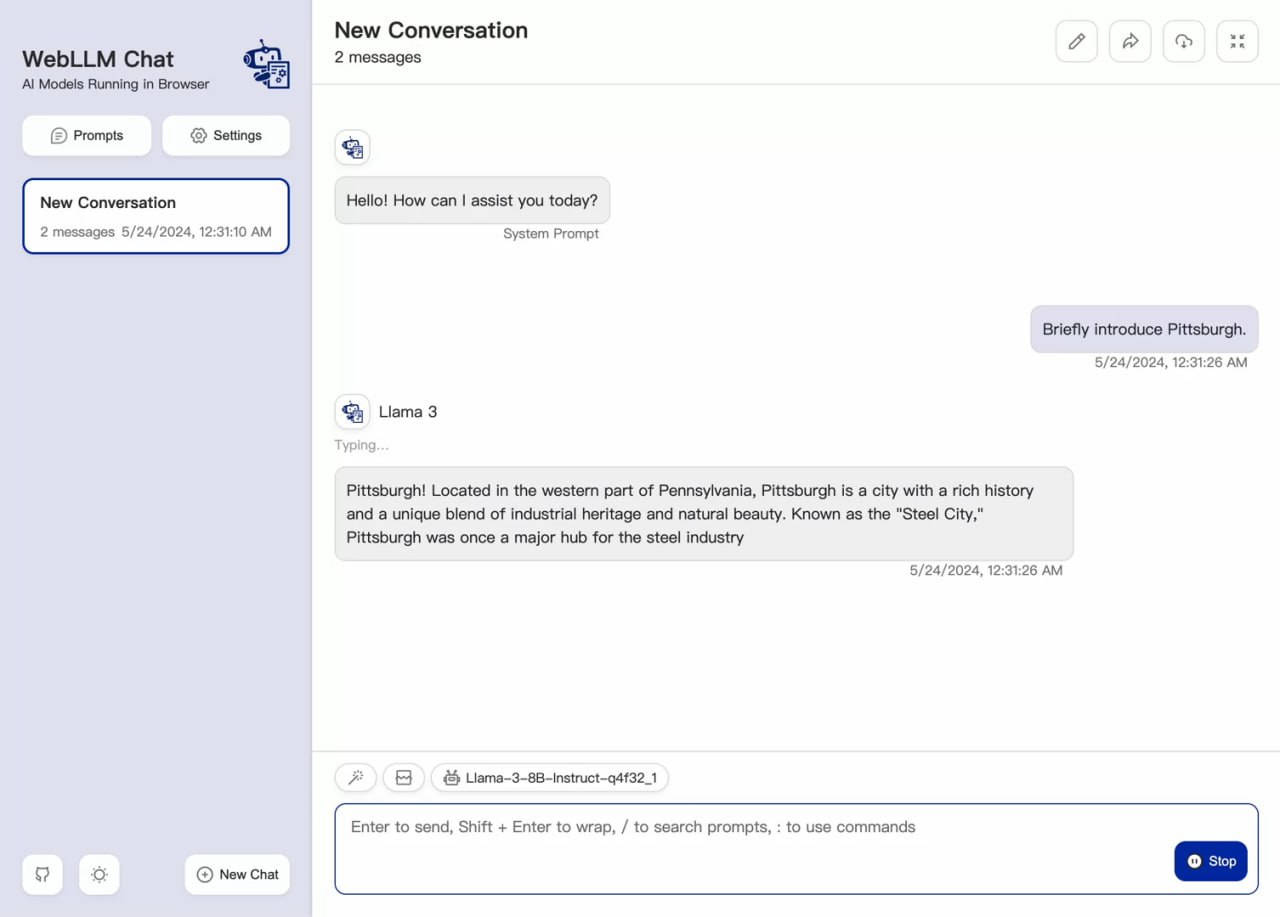1280x917 pixels.
Task: Open the Settings panel
Action: (x=226, y=135)
